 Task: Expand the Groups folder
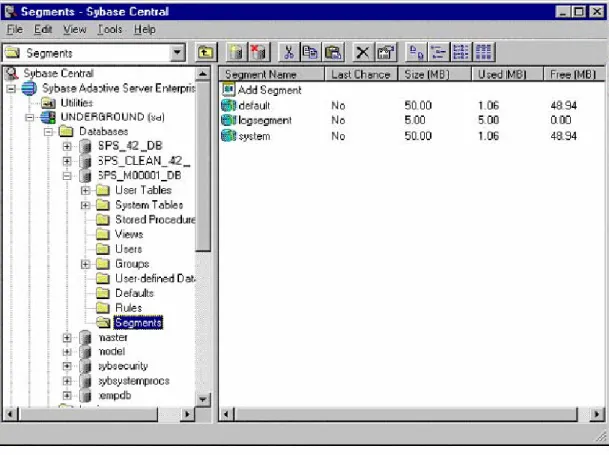coord(85,264)
